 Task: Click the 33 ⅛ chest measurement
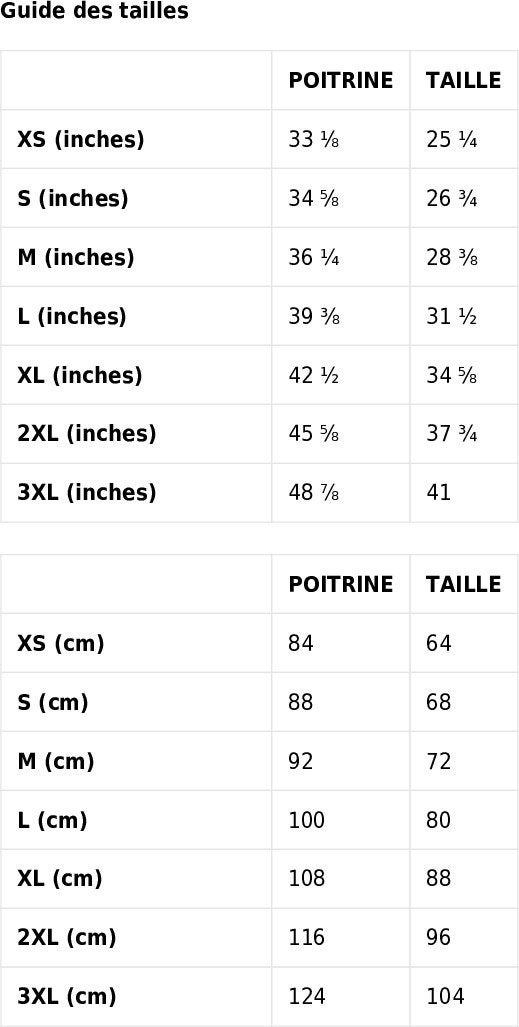click(313, 140)
